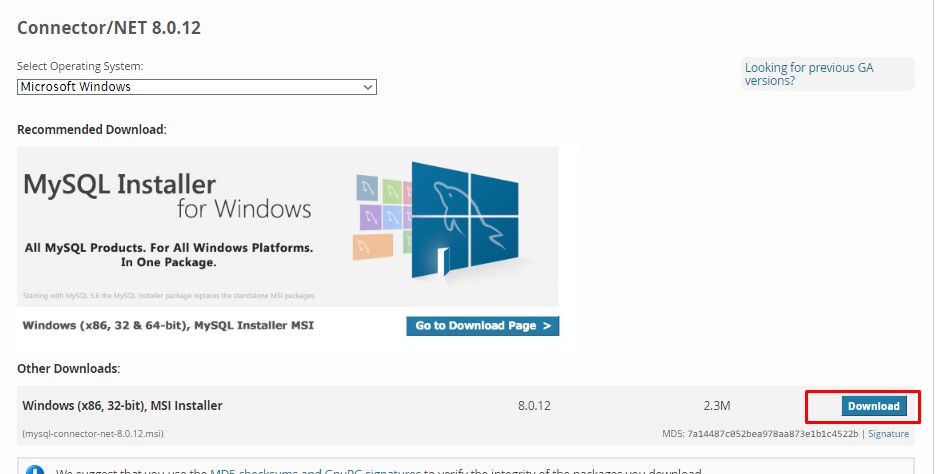Image resolution: width=949 pixels, height=474 pixels.
Task: Click the Windows (x86, 32 & 64-bit), MySQL Installer MSI text
Action: [x=168, y=325]
